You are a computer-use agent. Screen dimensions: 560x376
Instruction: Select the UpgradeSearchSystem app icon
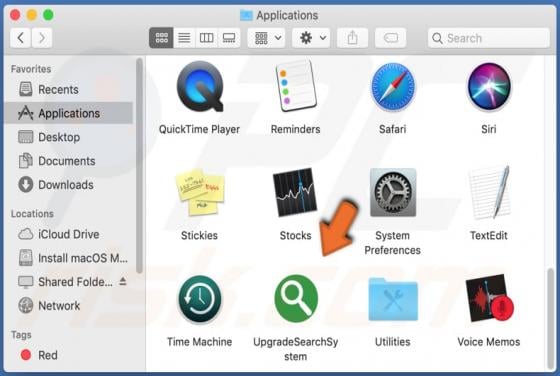coord(296,299)
